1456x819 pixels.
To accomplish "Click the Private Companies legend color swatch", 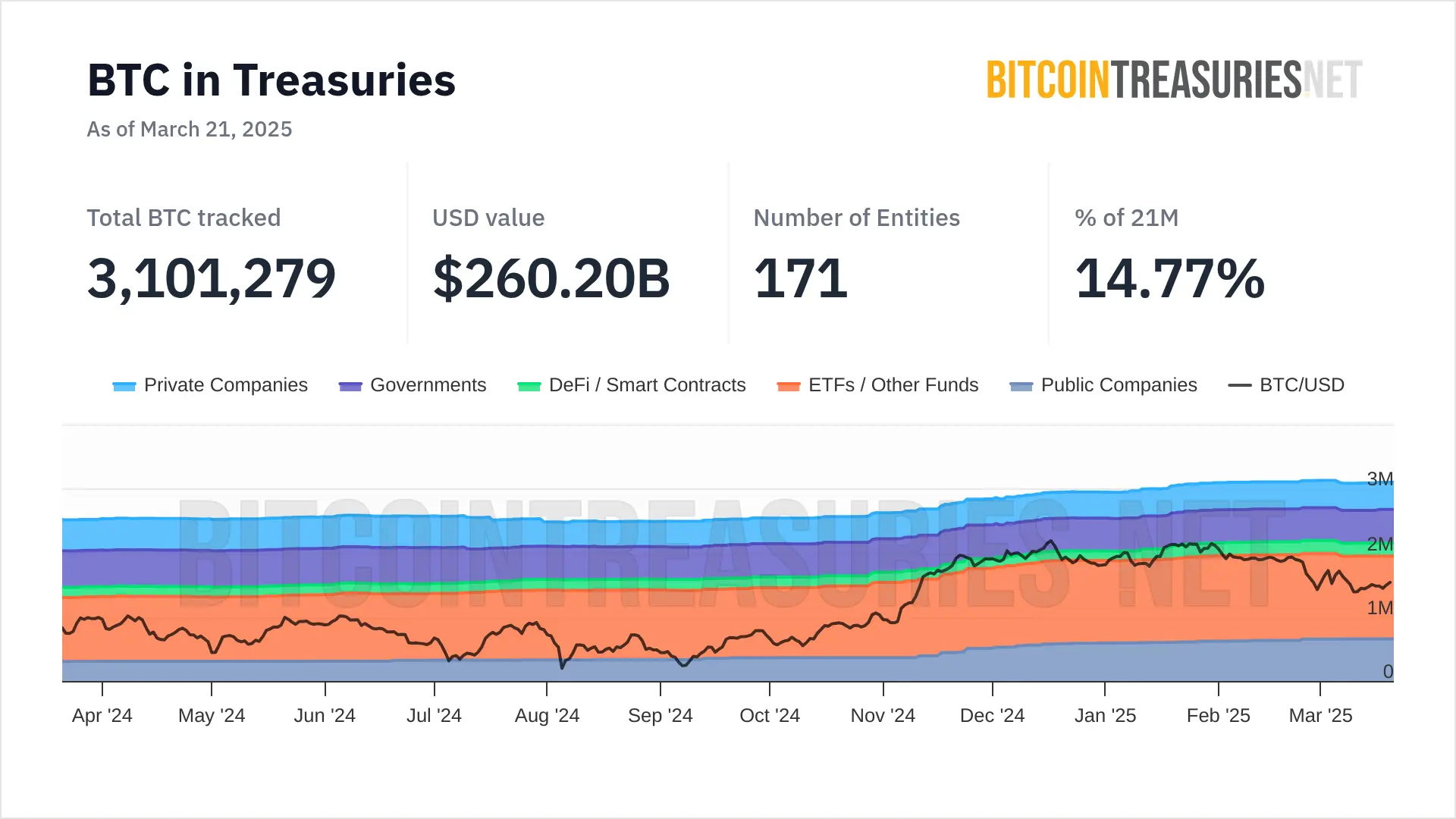I will coord(124,386).
